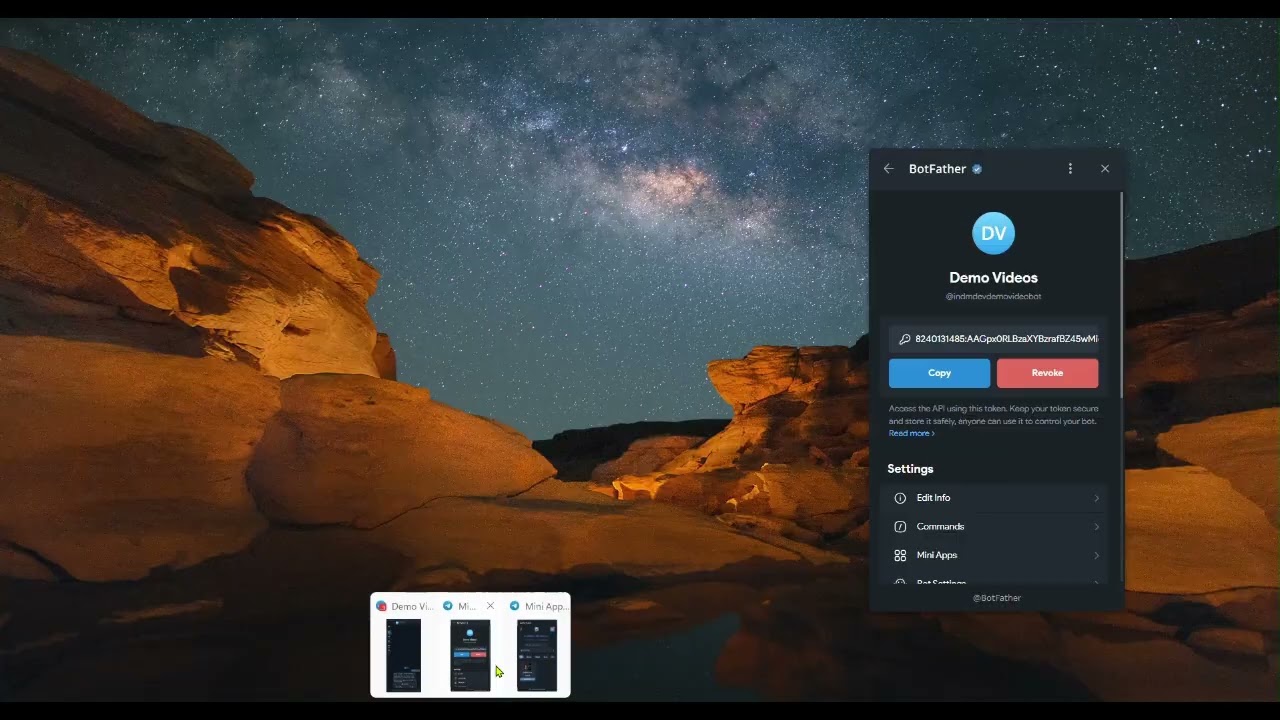Close the Mi... window preview with X

(x=490, y=606)
